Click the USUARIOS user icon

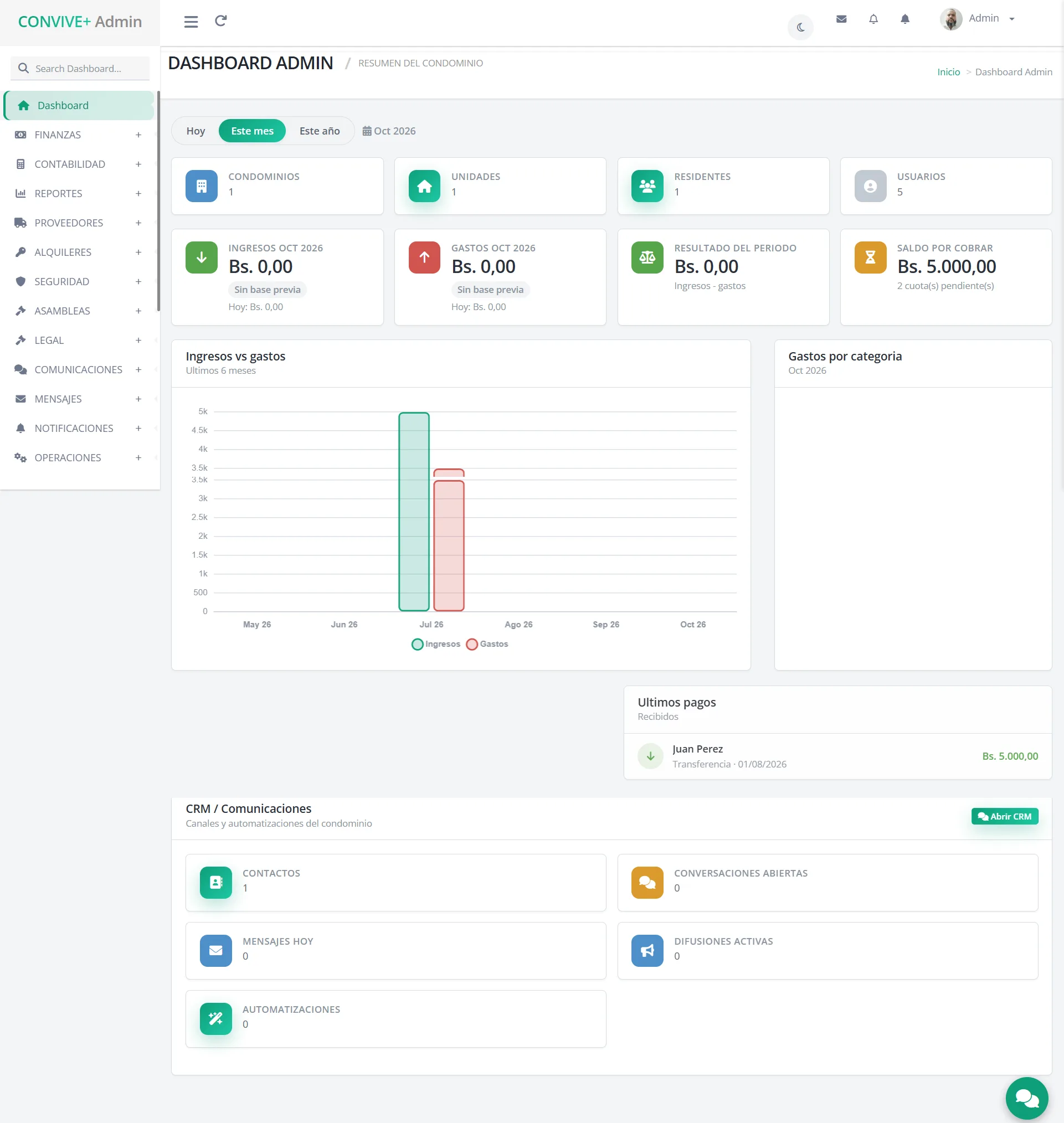(x=870, y=186)
